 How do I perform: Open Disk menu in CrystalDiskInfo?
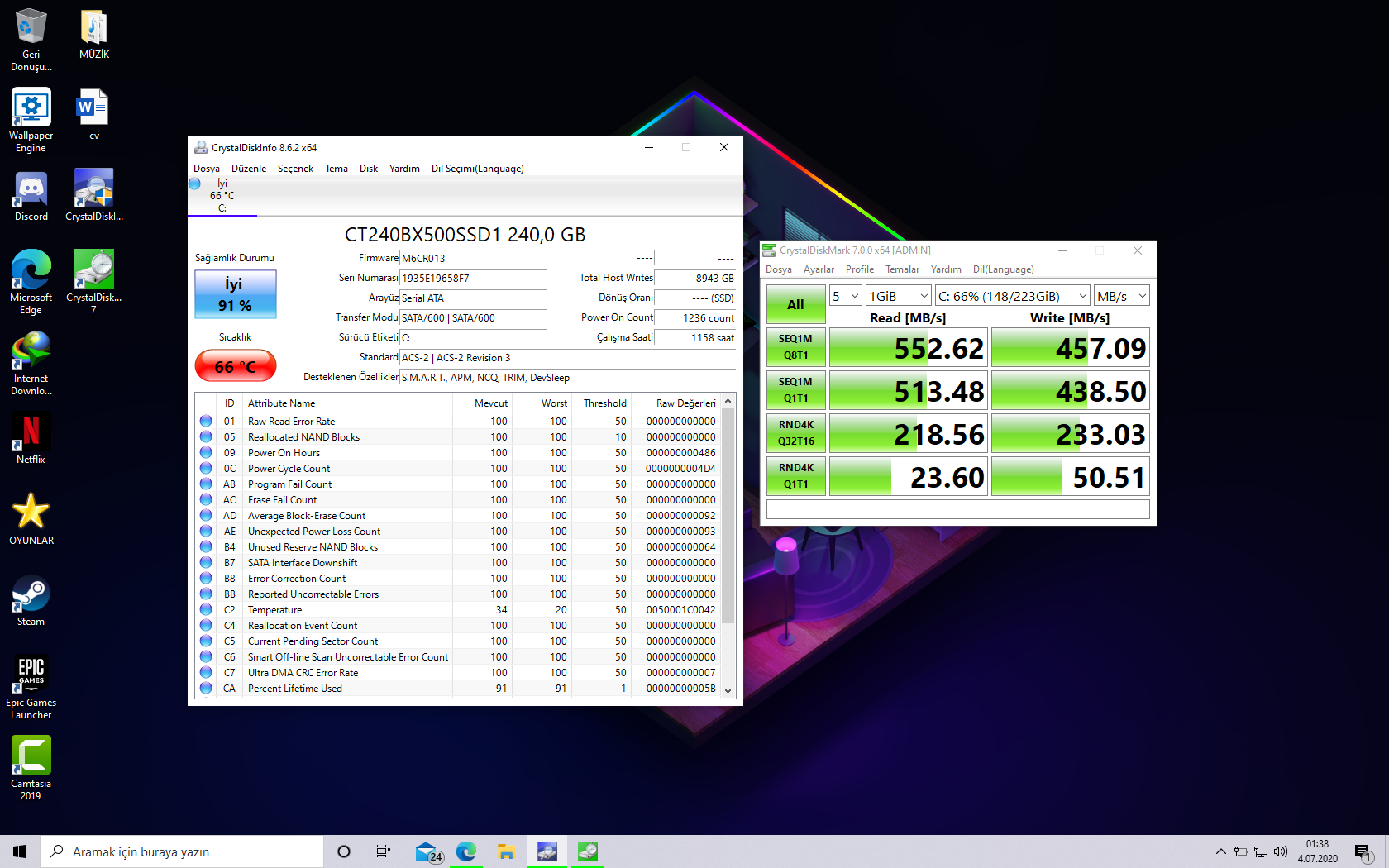[x=369, y=169]
